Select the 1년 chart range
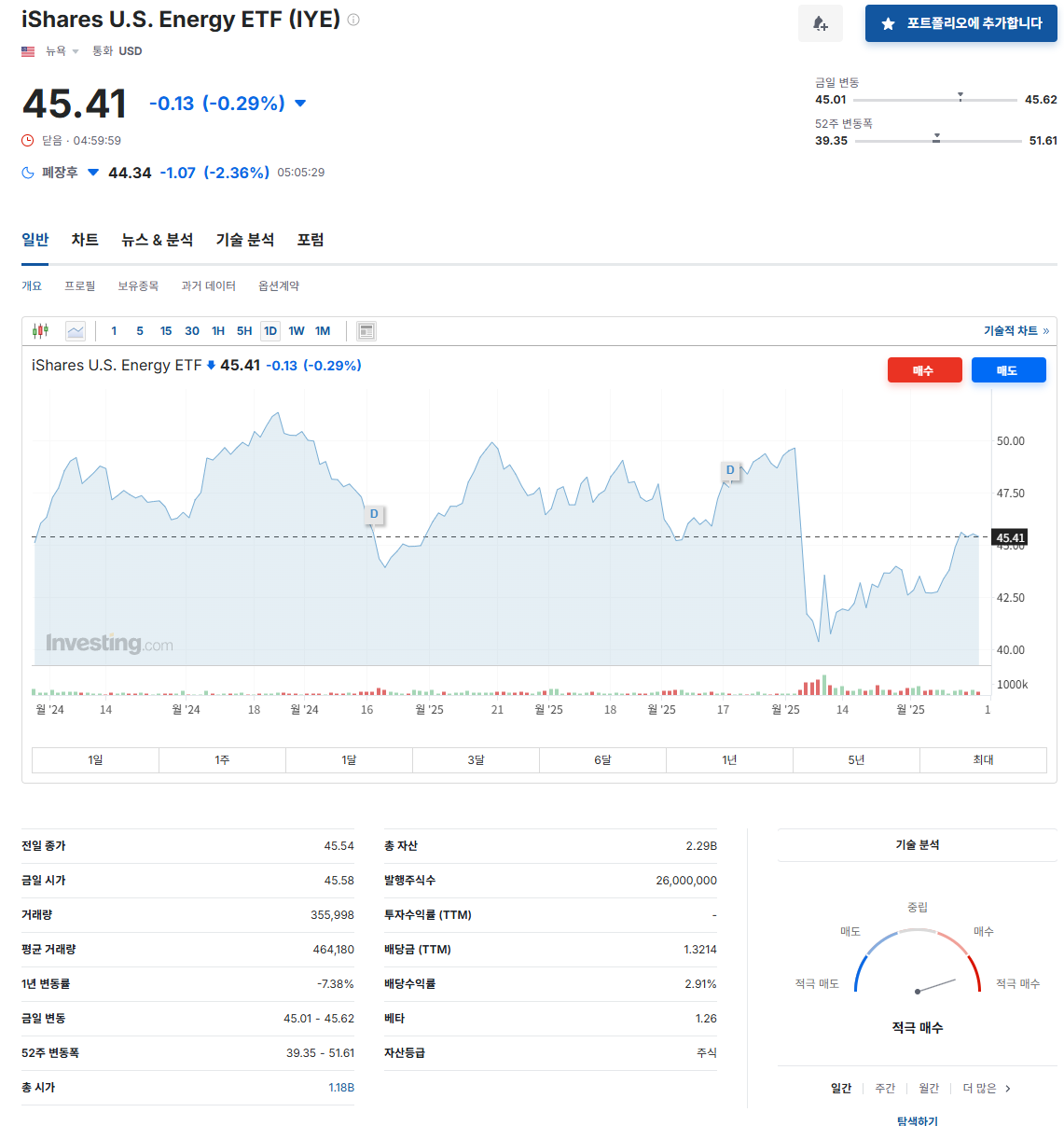Image resolution: width=1064 pixels, height=1126 pixels. (x=729, y=759)
